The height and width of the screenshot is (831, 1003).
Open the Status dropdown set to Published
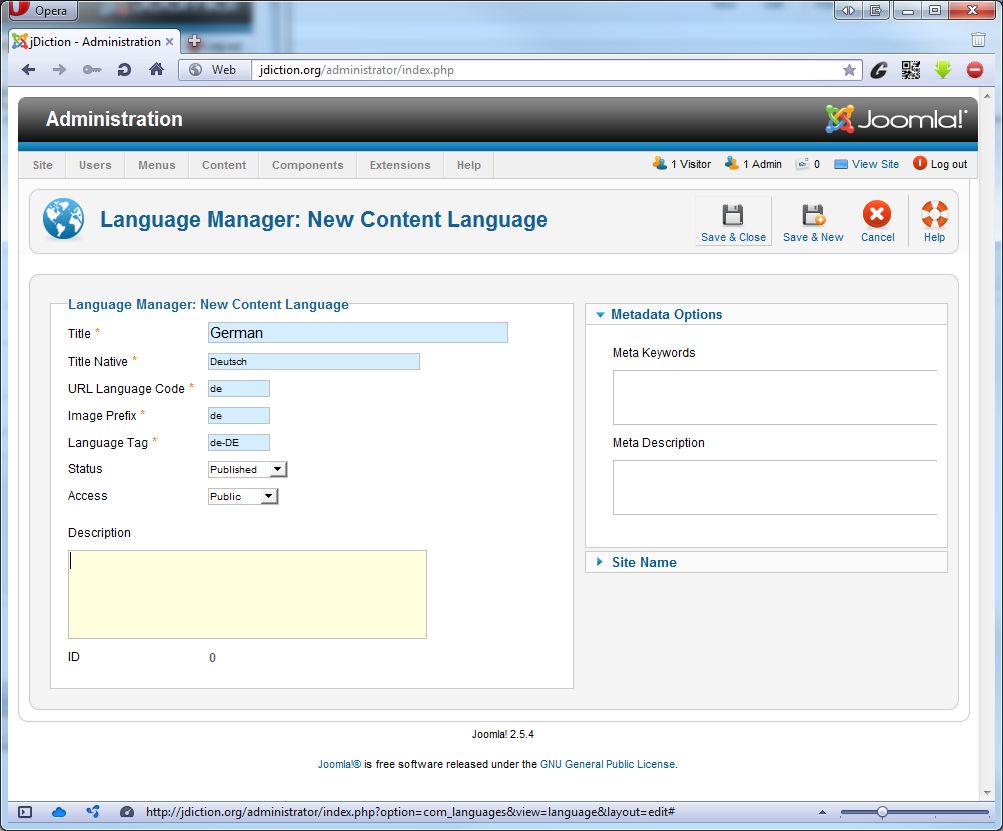247,469
